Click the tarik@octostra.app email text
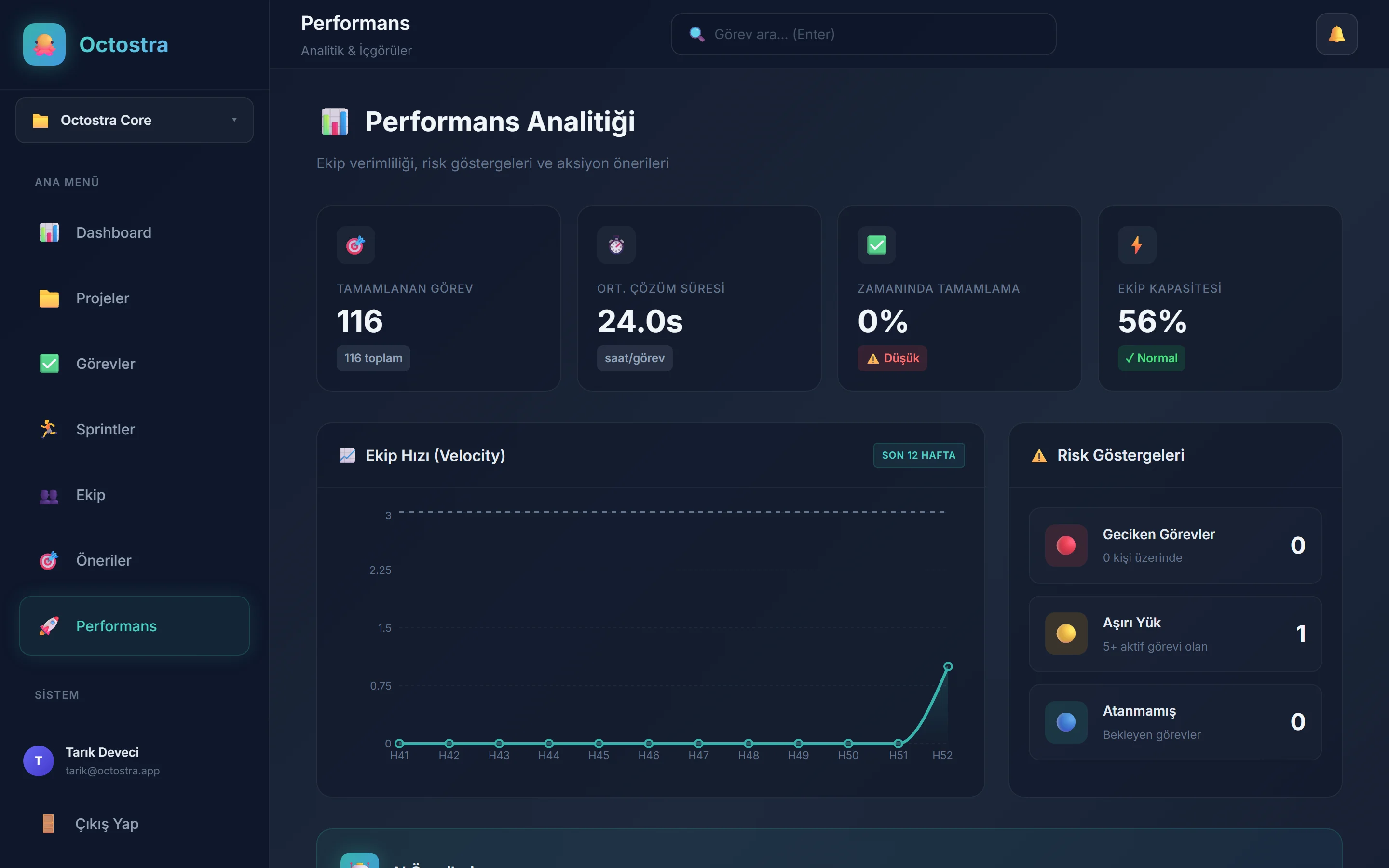The width and height of the screenshot is (1389, 868). 112,771
